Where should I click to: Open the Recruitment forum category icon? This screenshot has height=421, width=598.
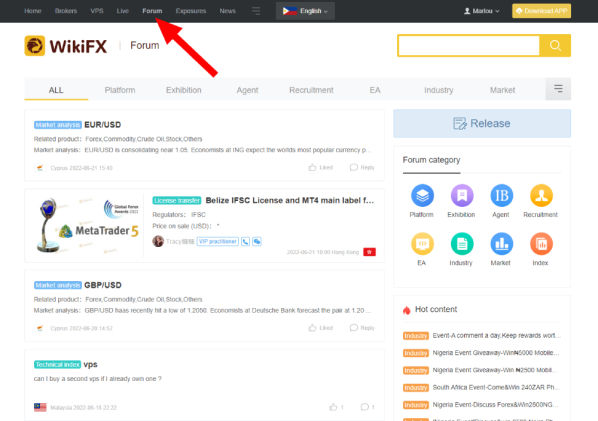tap(541, 196)
